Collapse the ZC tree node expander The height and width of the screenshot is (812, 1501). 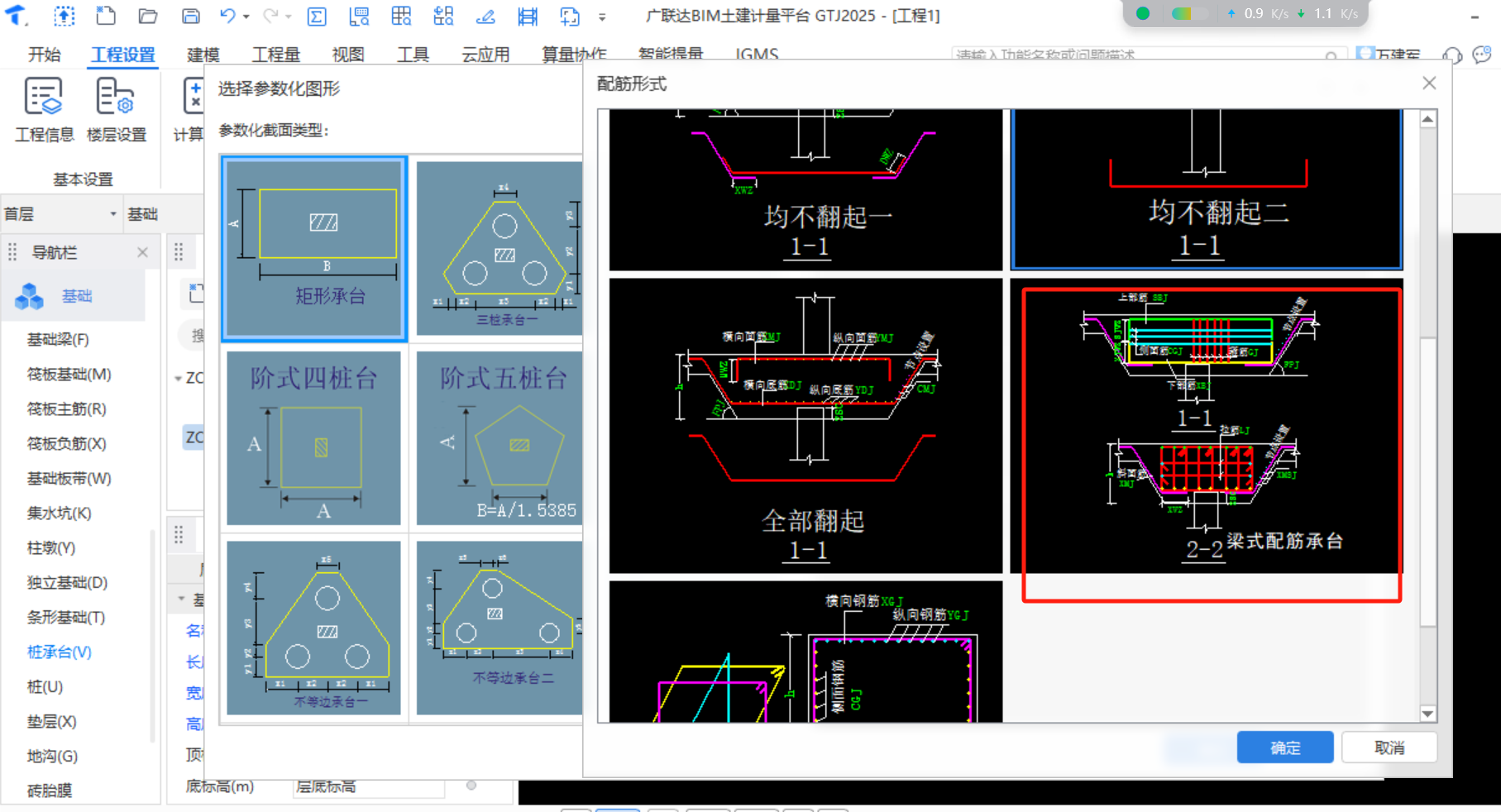pyautogui.click(x=178, y=379)
